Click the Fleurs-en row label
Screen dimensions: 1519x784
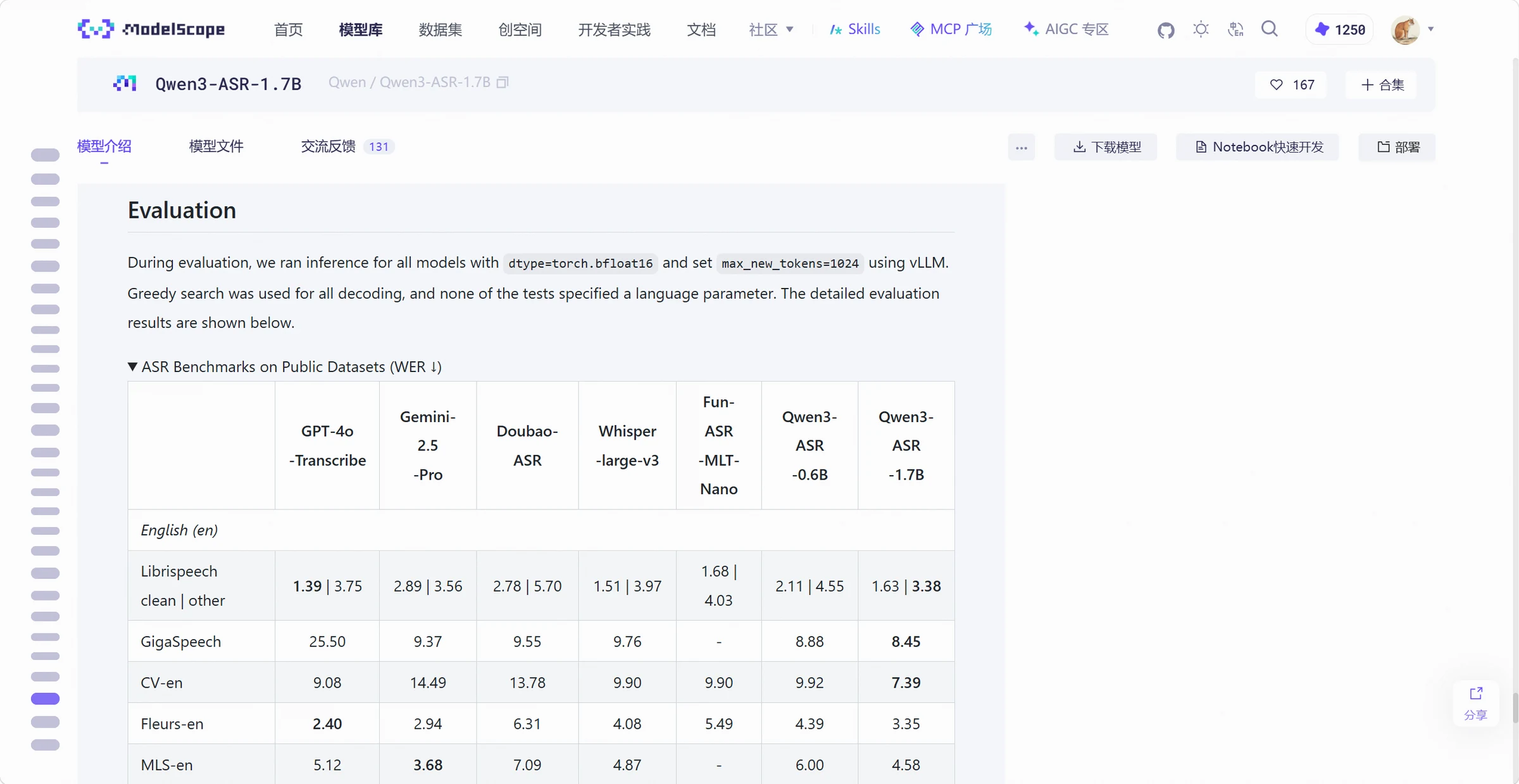click(x=172, y=724)
